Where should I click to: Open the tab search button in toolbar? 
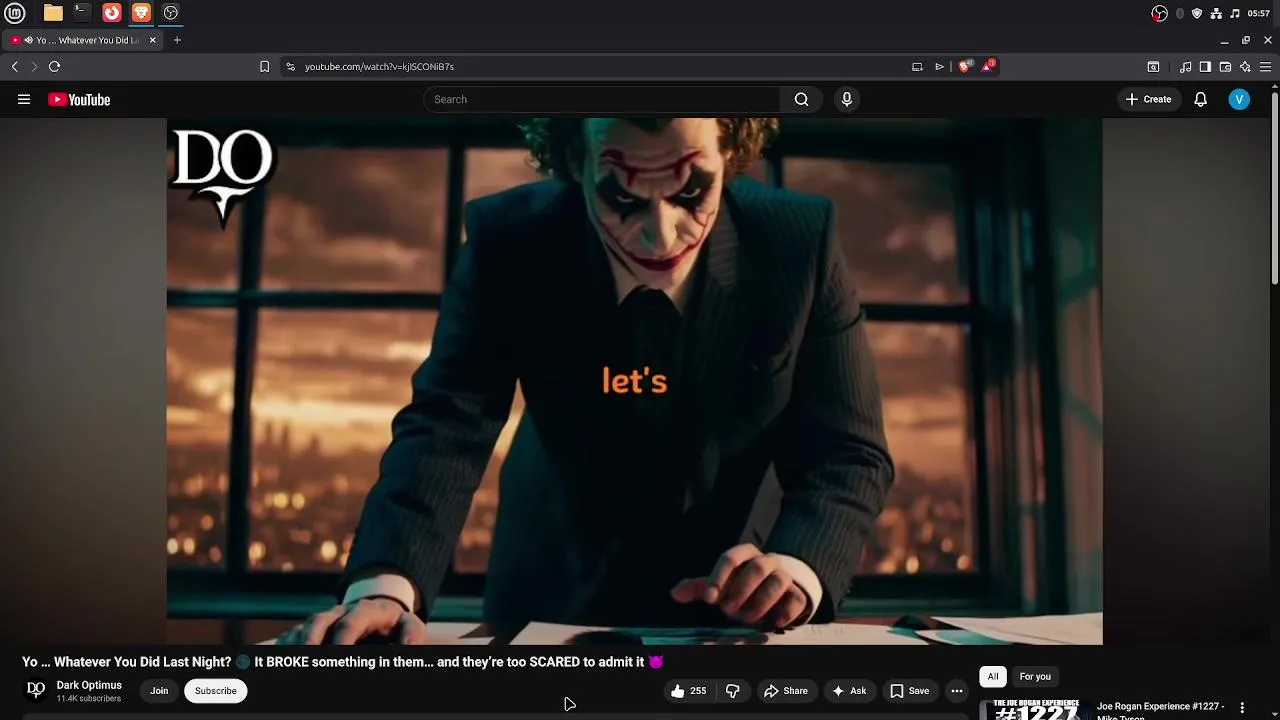[x=1153, y=67]
